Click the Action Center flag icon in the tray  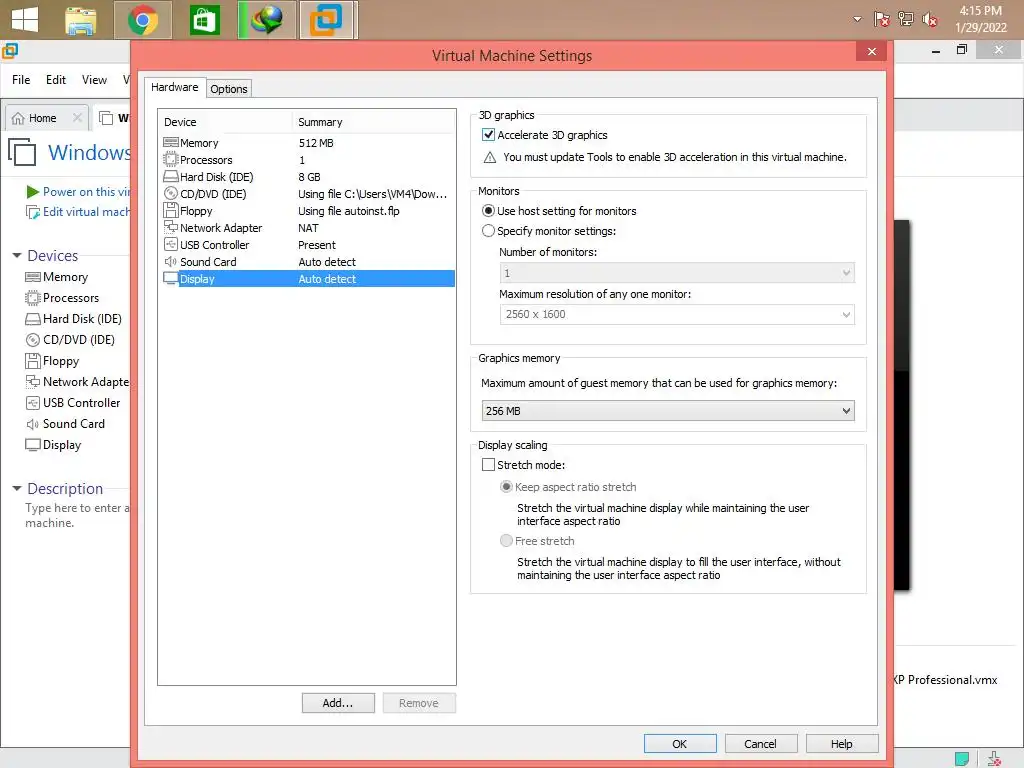[882, 20]
